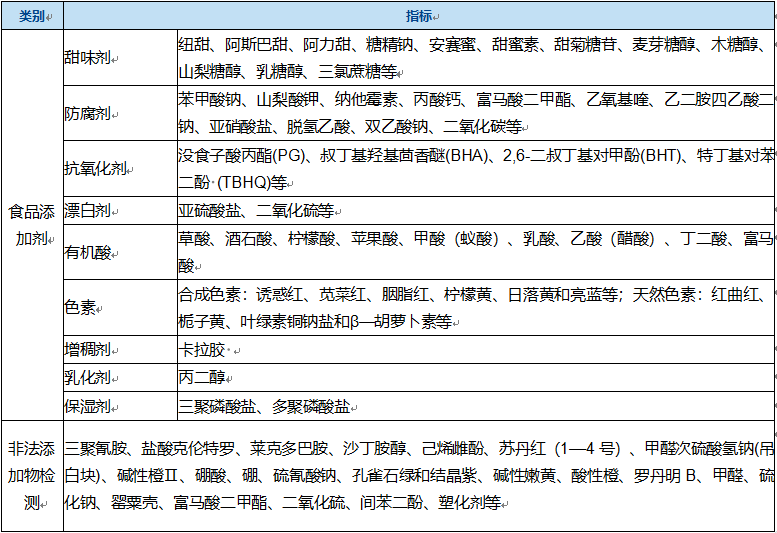Screen dimensions: 777x533
Task: Click the 类别 header cell
Action: coord(30,17)
